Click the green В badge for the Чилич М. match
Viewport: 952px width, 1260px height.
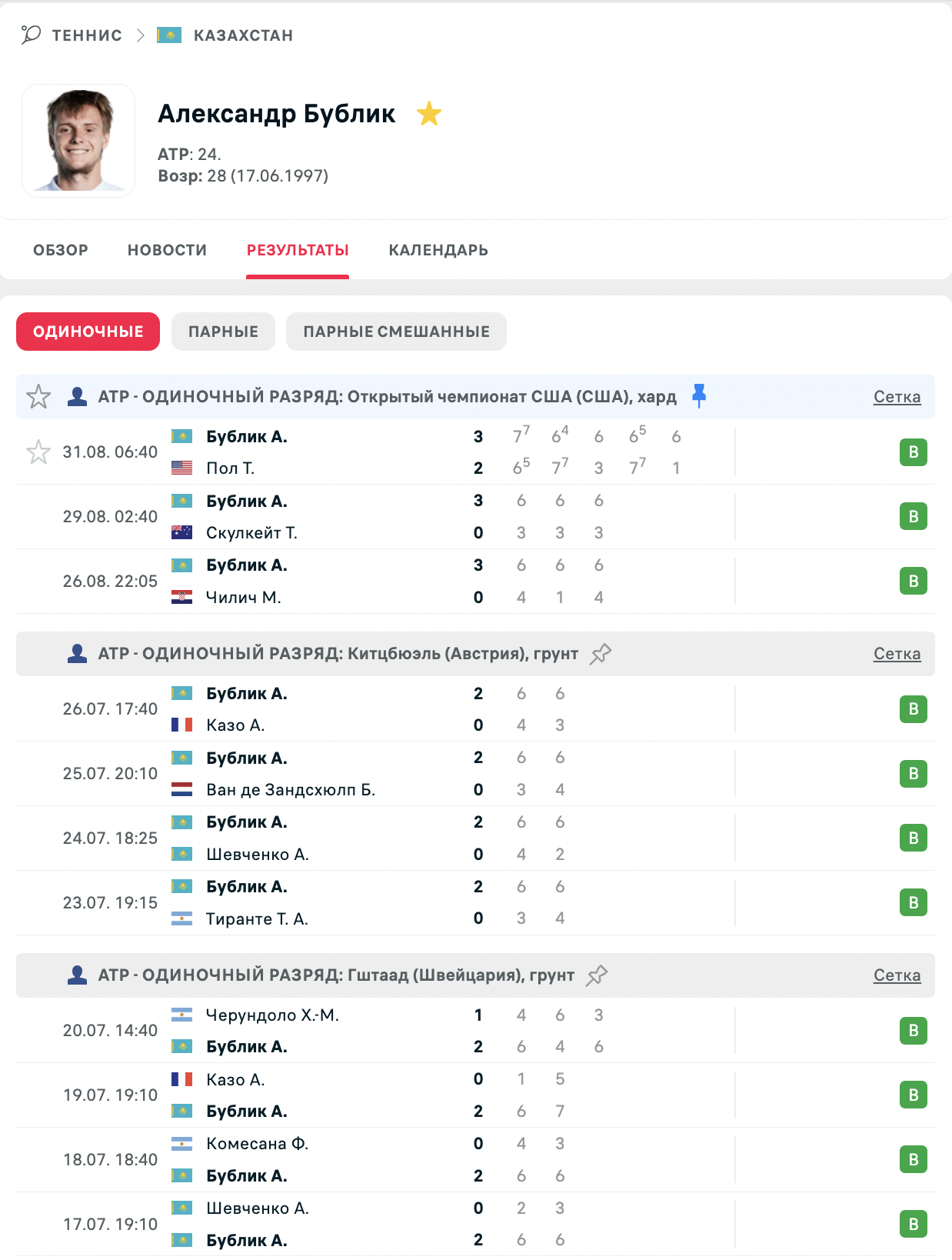(x=914, y=582)
